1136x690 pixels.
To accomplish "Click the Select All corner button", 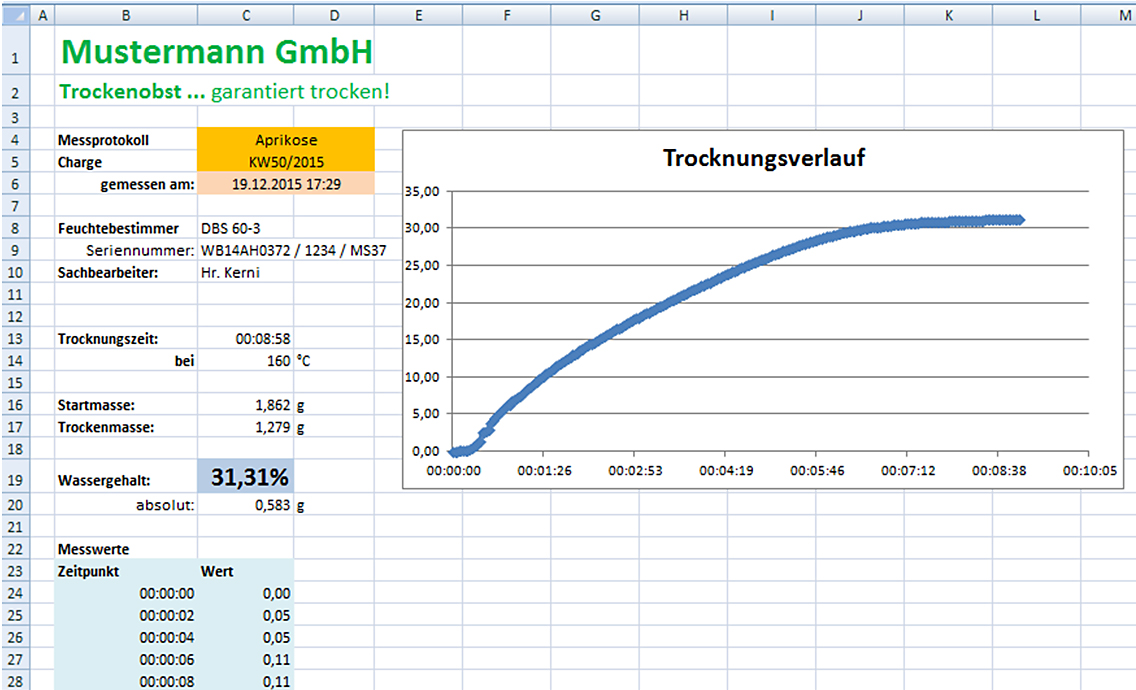I will pyautogui.click(x=14, y=15).
